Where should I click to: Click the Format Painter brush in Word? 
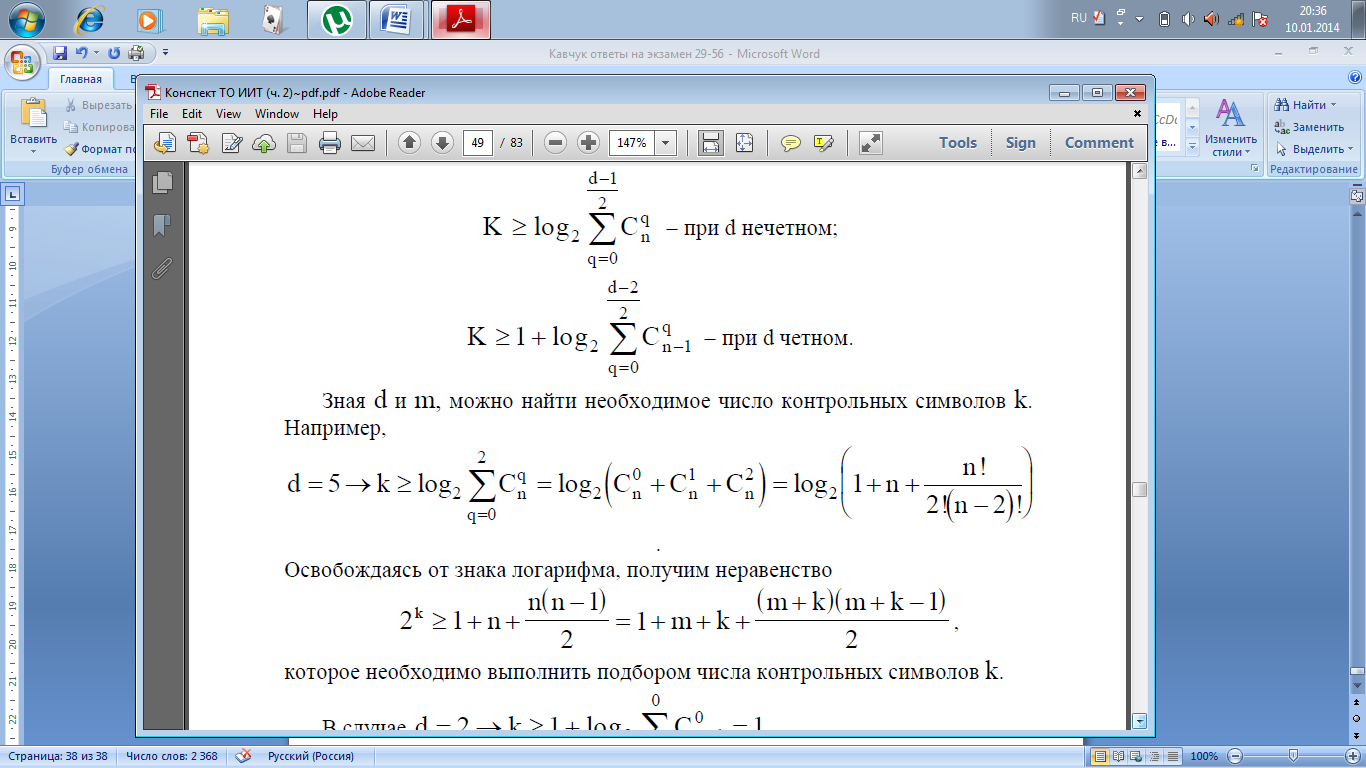pos(71,149)
